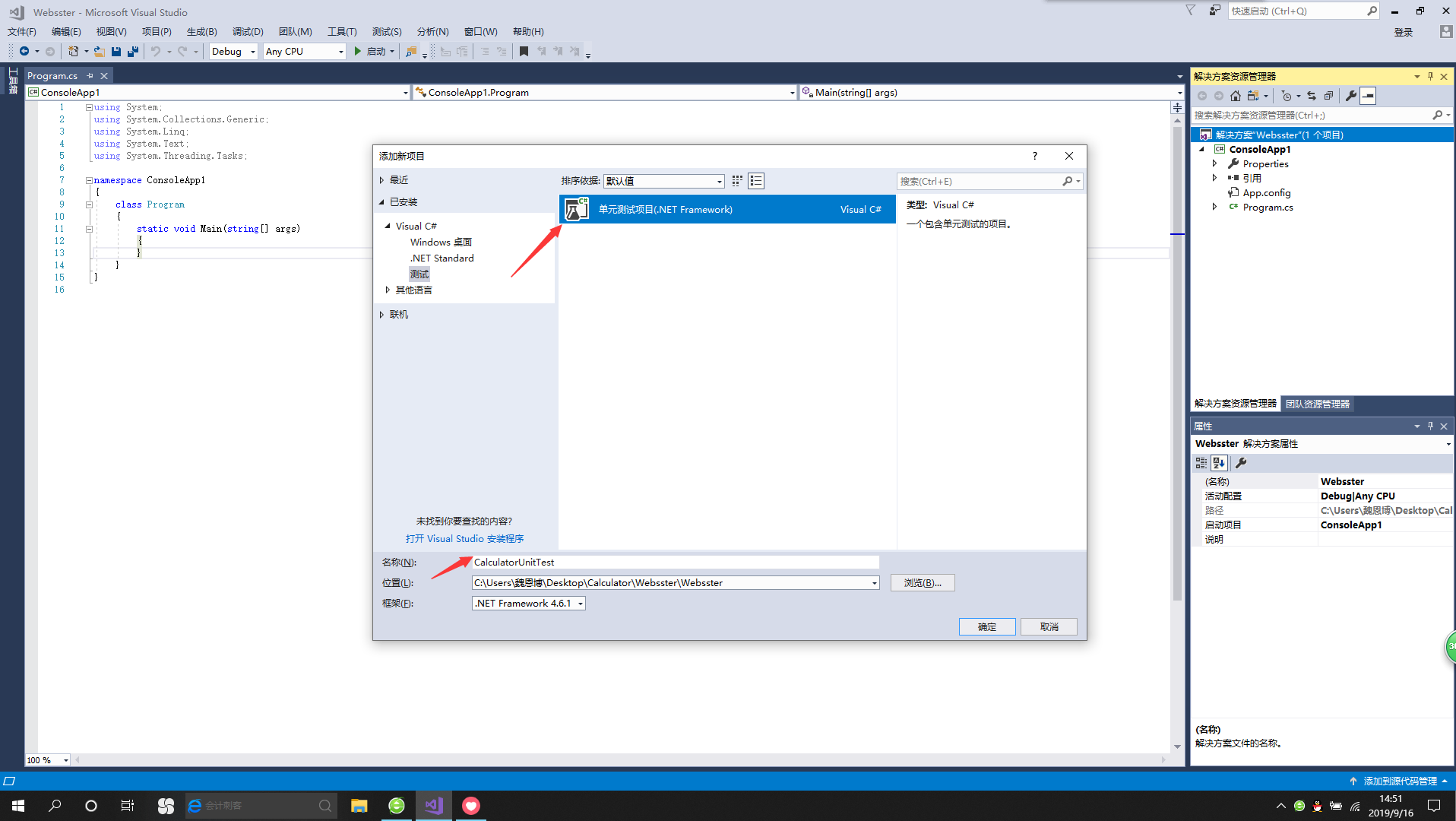
Task: Switch dialog template list to medium icons view
Action: pos(756,181)
